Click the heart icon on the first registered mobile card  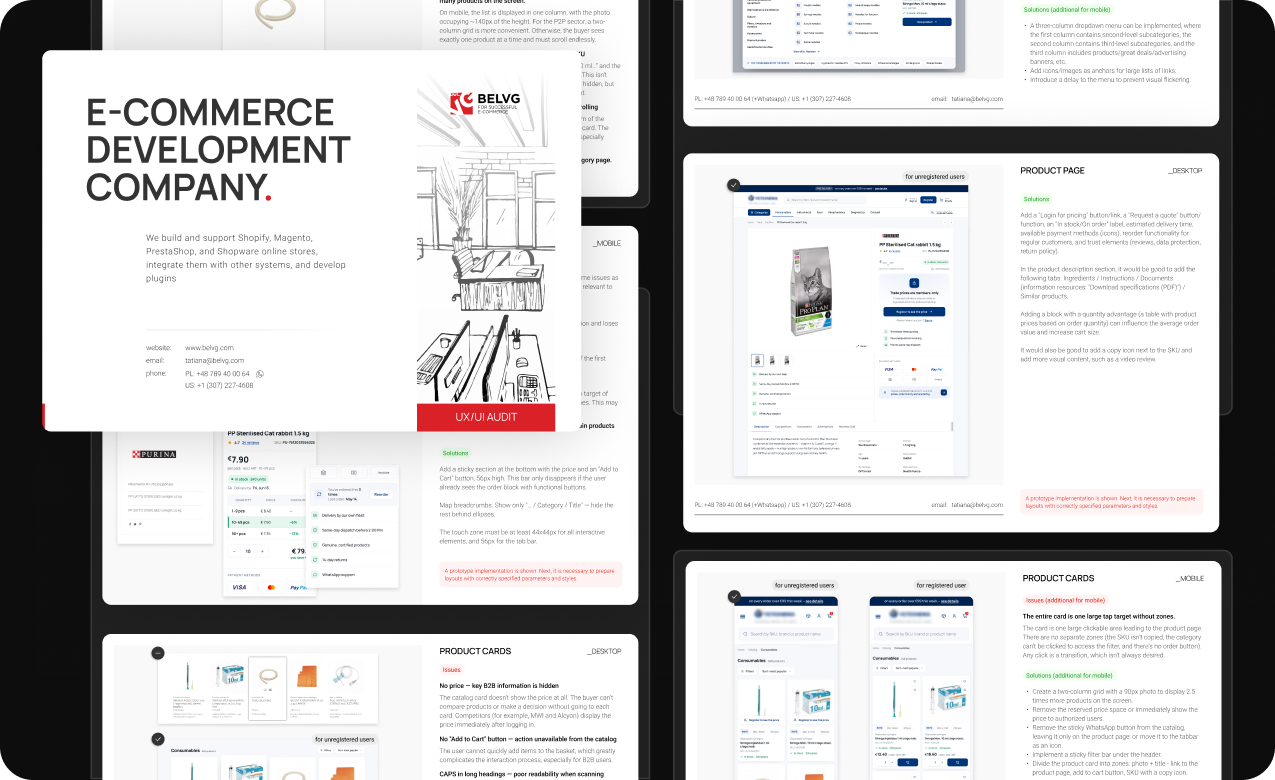click(x=915, y=681)
